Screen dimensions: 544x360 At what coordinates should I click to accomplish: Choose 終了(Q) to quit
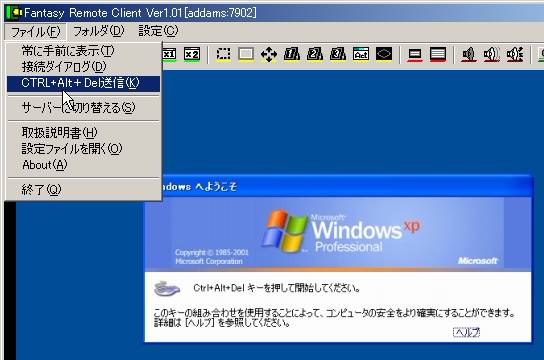(83, 190)
